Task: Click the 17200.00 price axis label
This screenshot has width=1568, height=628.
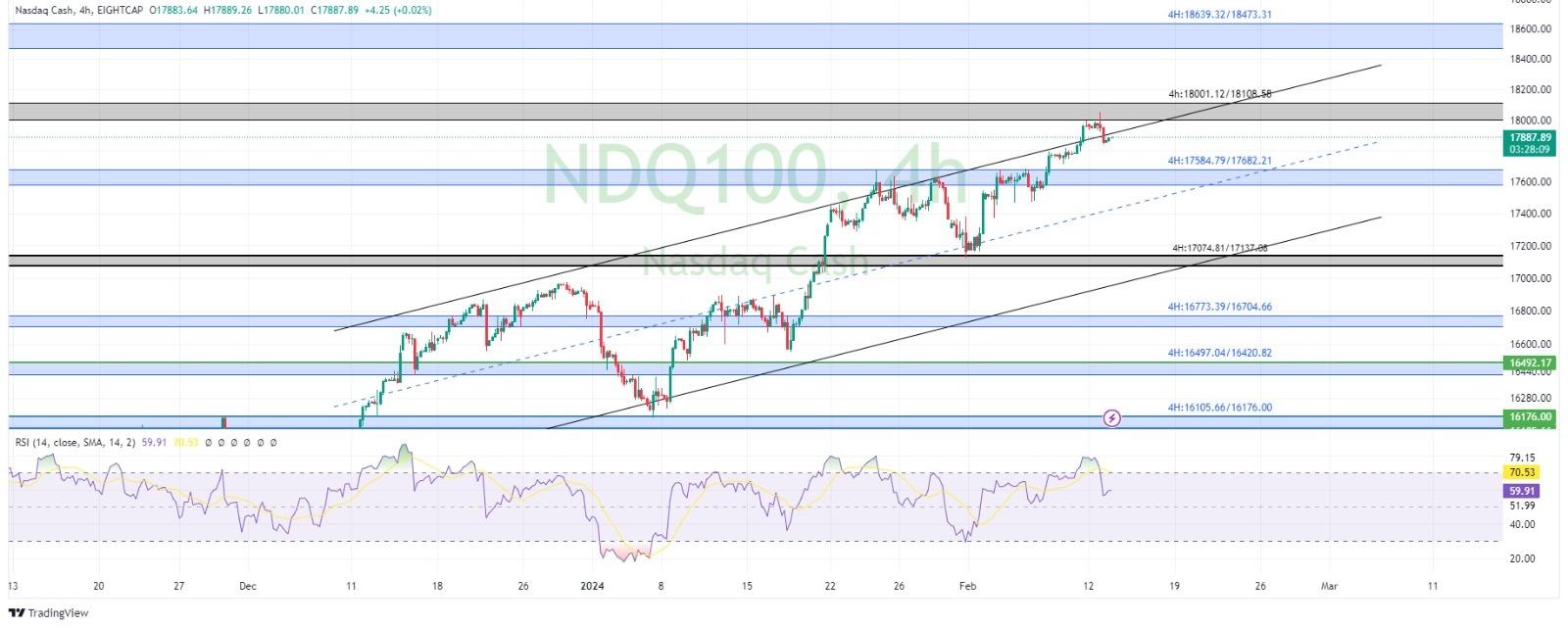Action: tap(1530, 246)
